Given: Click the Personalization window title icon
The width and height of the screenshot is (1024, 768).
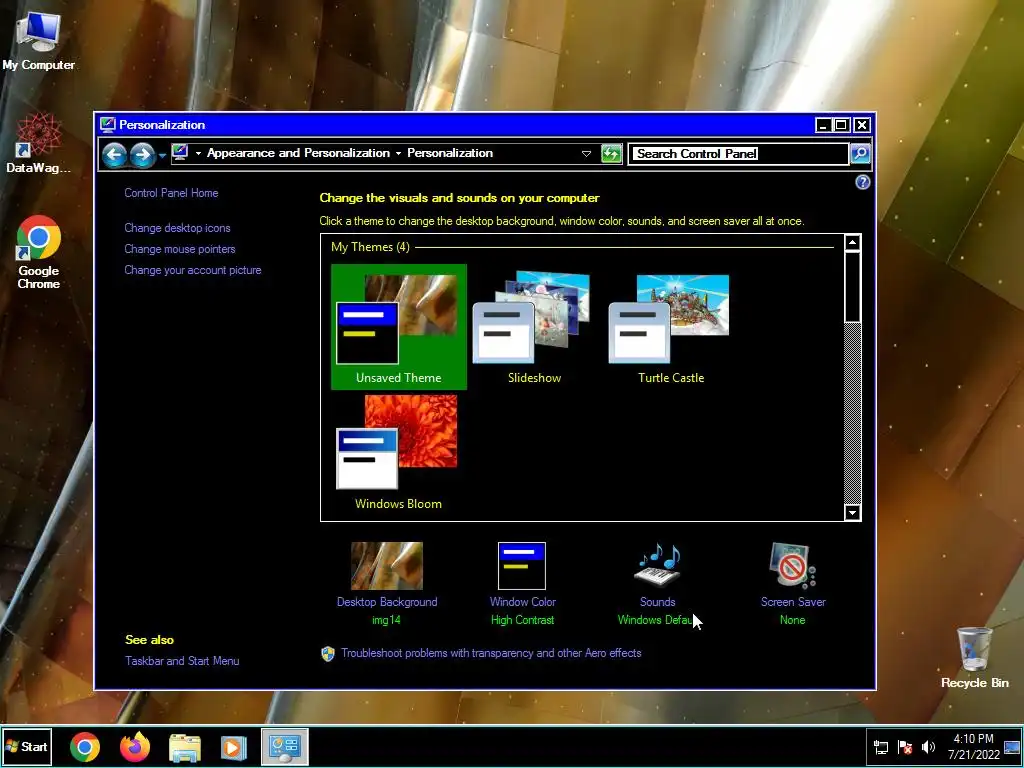Looking at the screenshot, I should pos(108,125).
